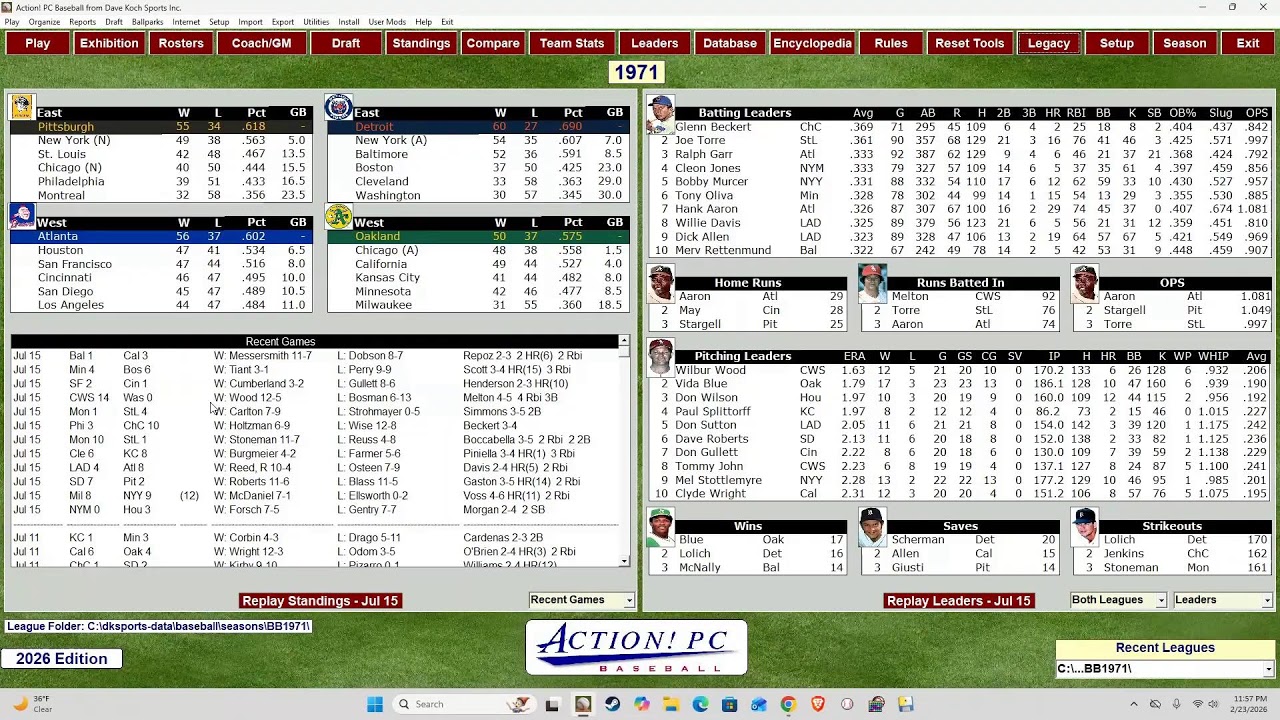The height and width of the screenshot is (720, 1280).
Task: Click the Play button
Action: tap(38, 43)
